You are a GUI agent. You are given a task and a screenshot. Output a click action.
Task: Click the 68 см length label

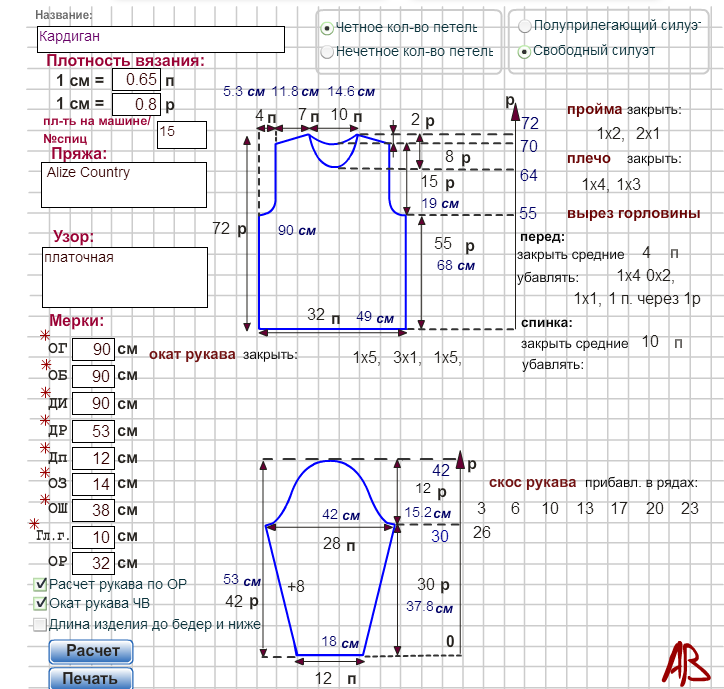point(455,266)
